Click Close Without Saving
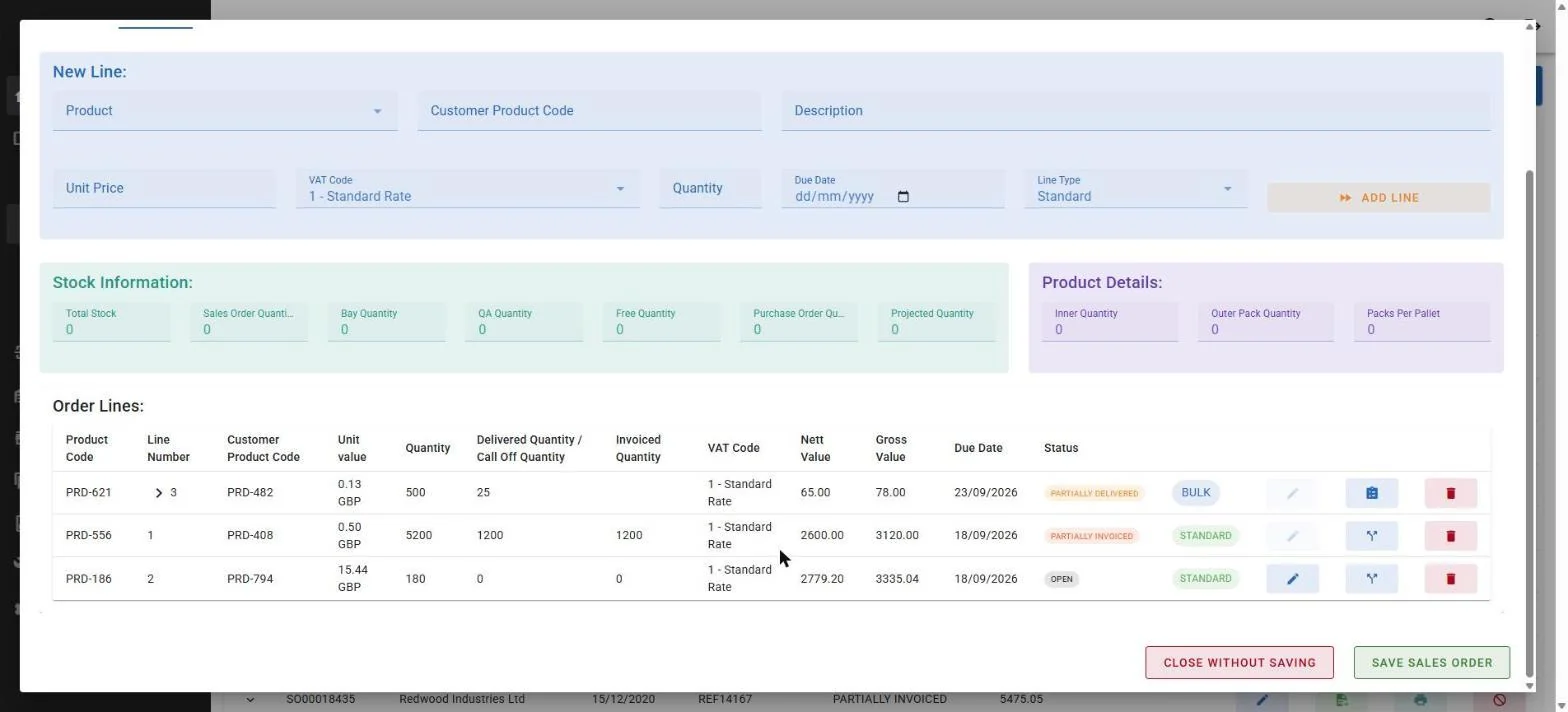The height and width of the screenshot is (712, 1568). pos(1239,663)
